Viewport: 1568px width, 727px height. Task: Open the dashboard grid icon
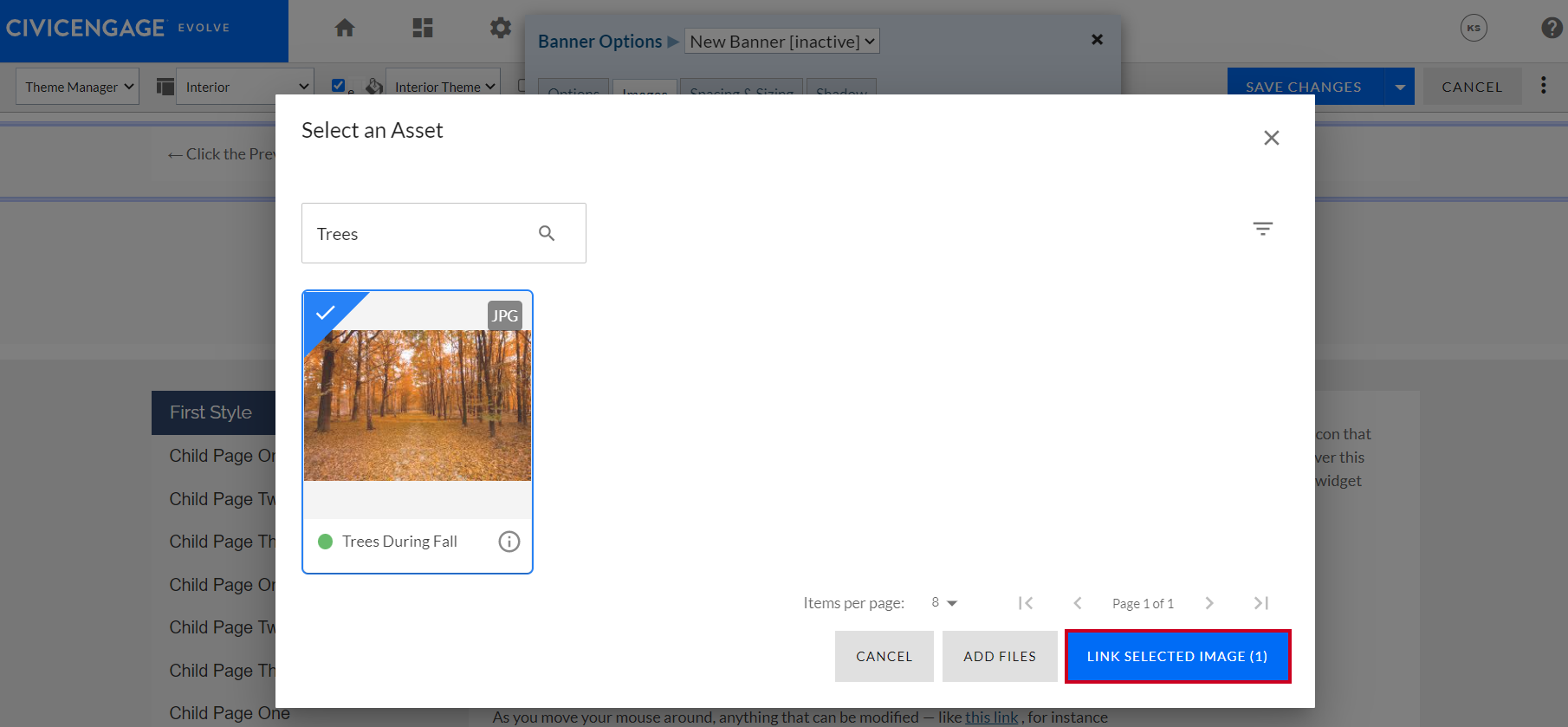coord(423,29)
